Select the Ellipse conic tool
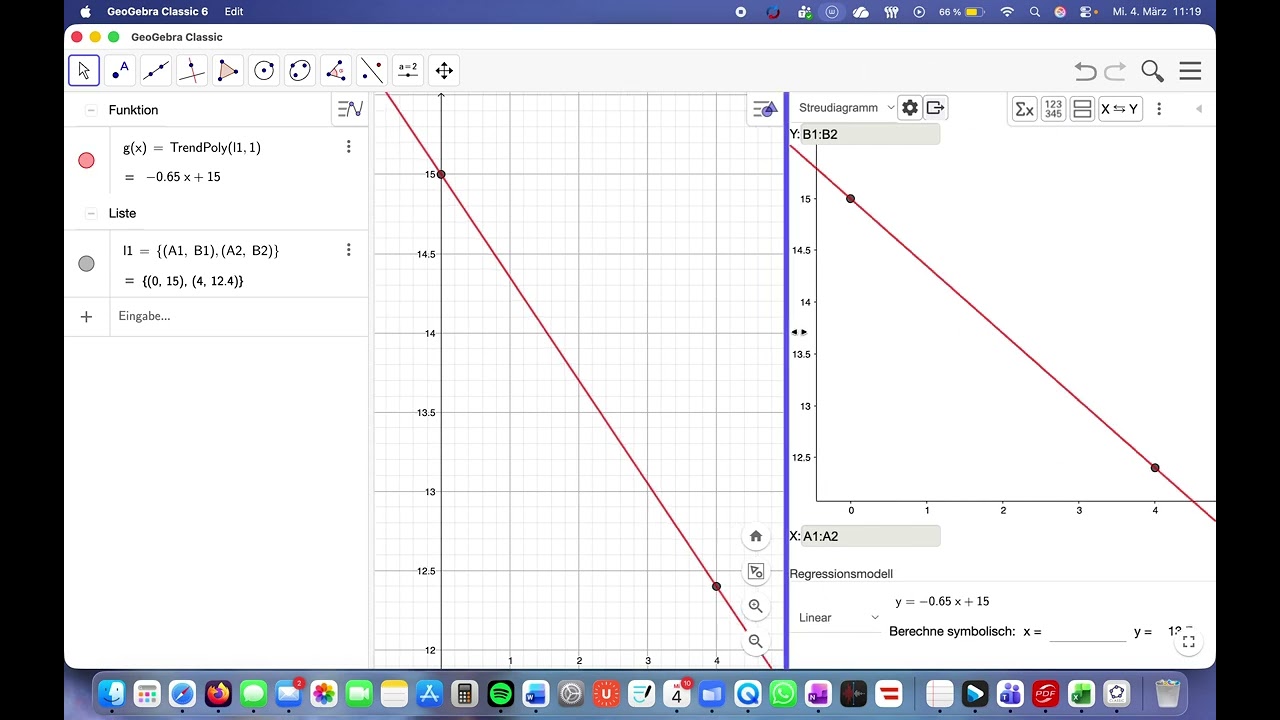1280x720 pixels. click(300, 71)
